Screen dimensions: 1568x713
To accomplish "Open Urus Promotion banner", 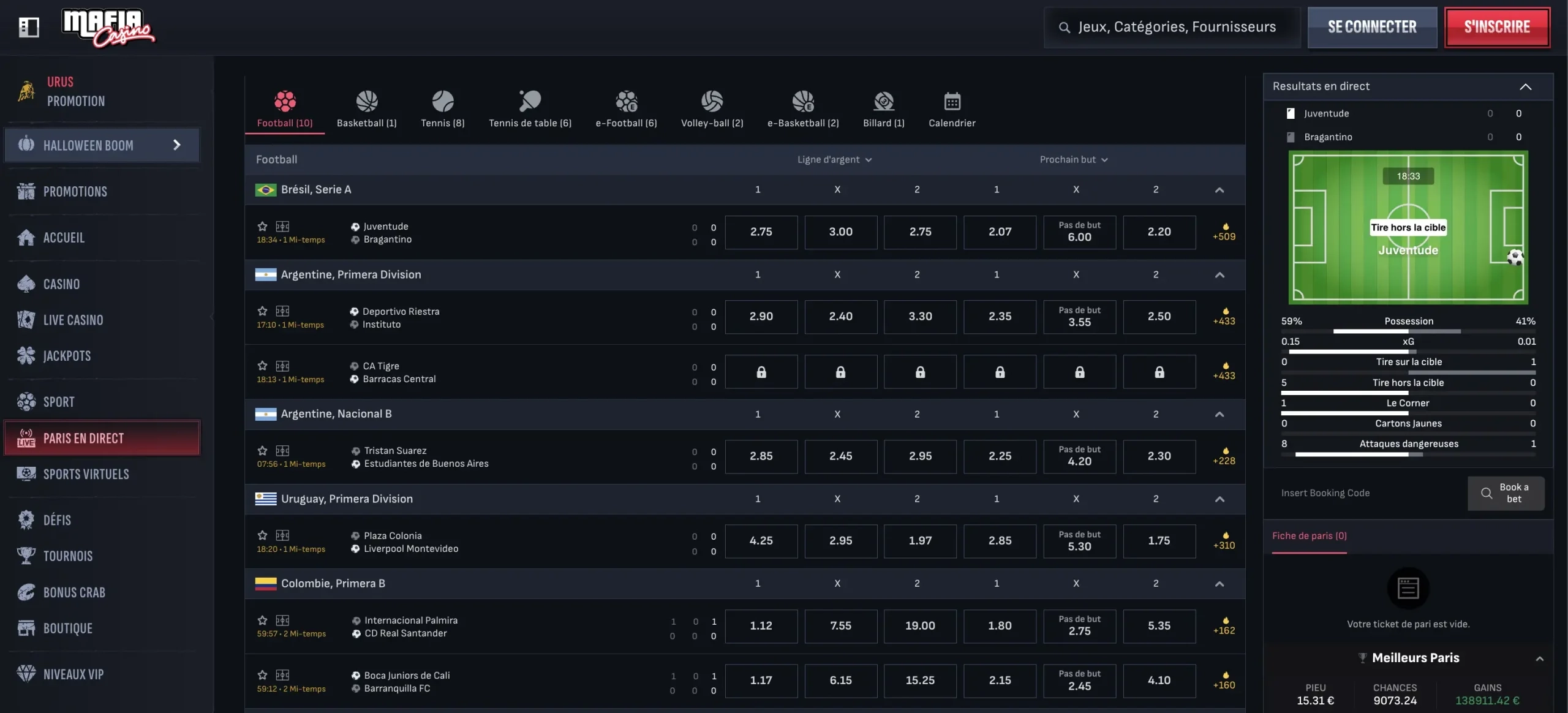I will (101, 91).
